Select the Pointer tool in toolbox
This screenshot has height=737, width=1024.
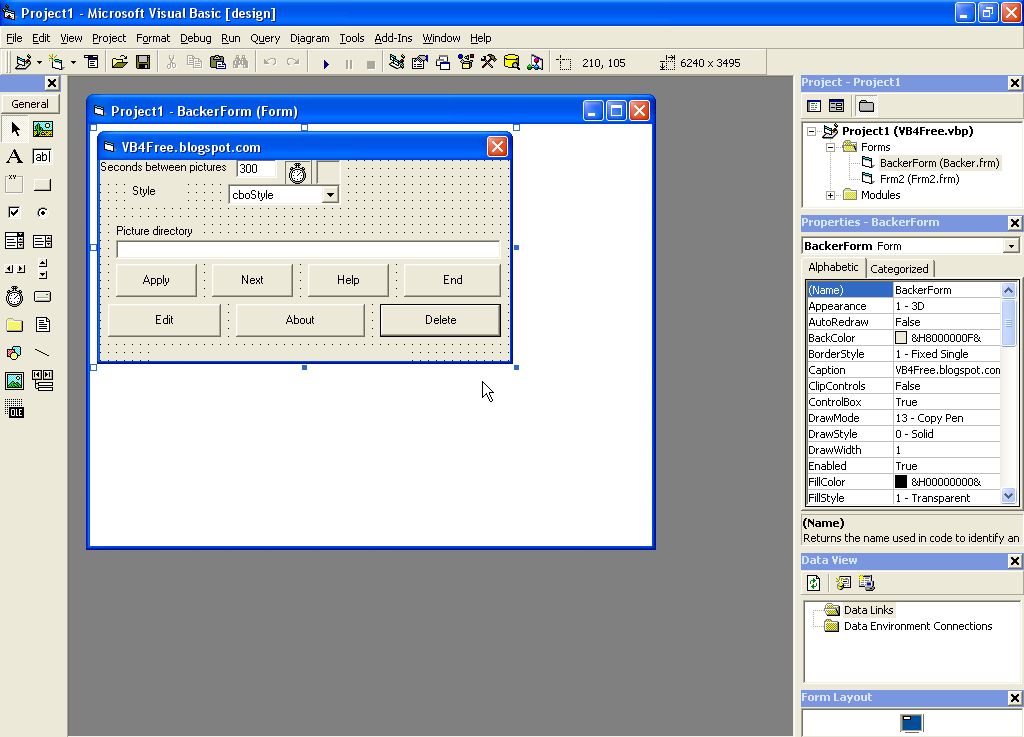point(14,129)
